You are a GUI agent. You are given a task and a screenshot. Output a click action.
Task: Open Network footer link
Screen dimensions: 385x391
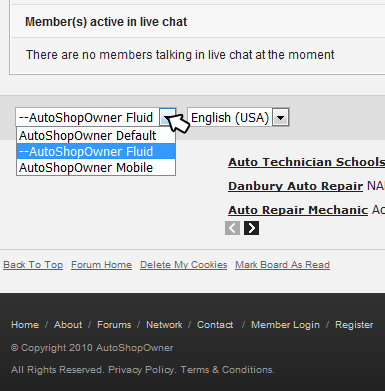(164, 325)
